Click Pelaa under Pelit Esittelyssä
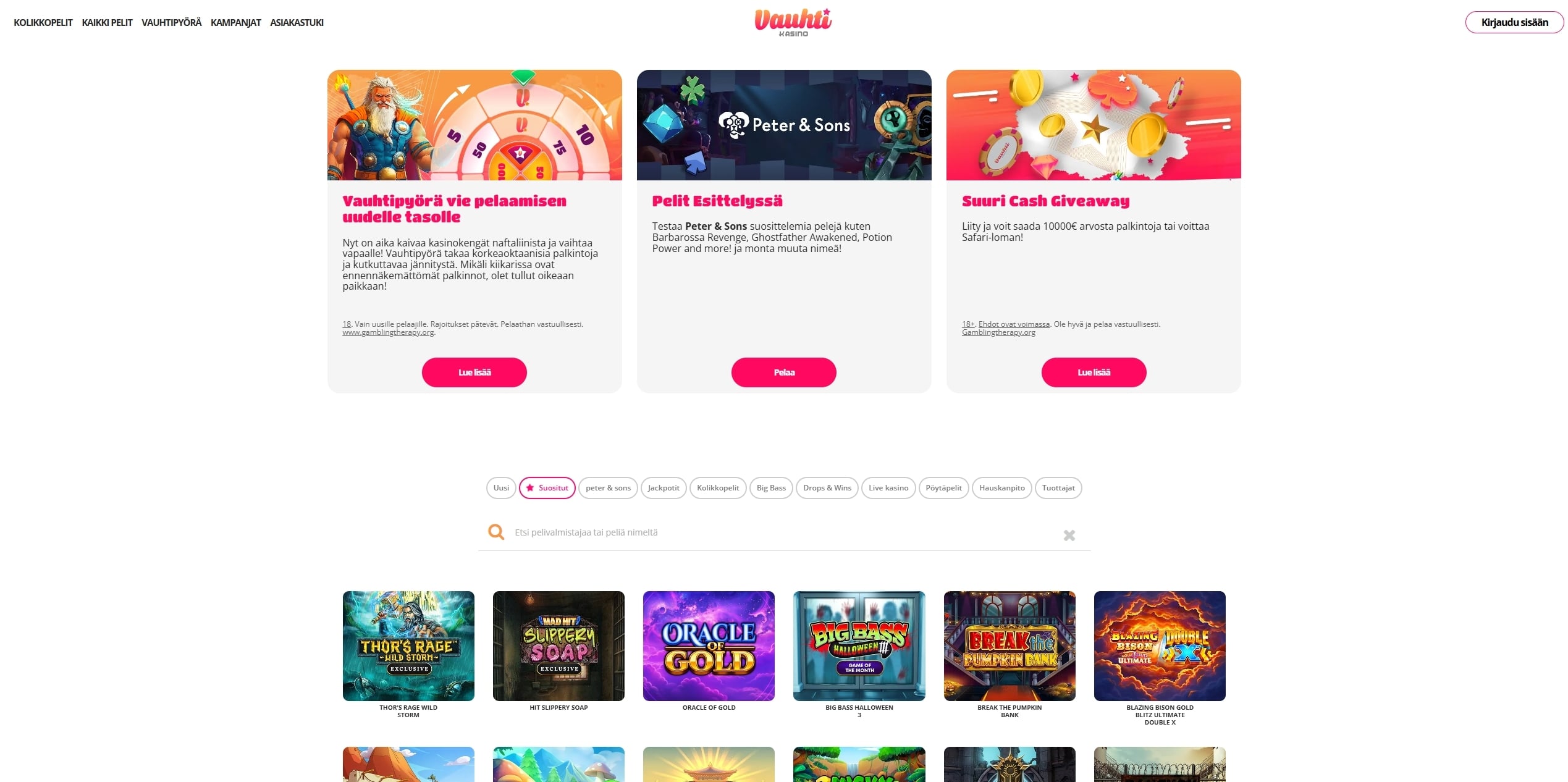 point(783,372)
